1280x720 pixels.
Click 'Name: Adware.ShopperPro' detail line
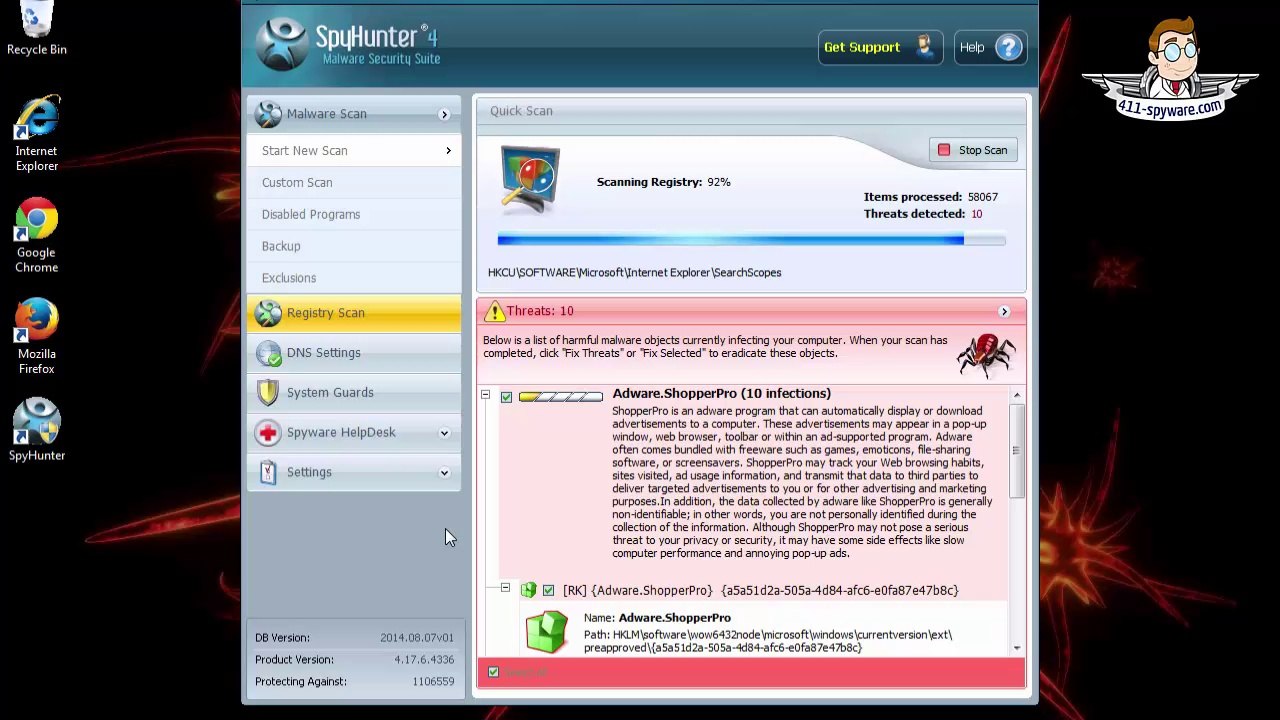[x=657, y=618]
